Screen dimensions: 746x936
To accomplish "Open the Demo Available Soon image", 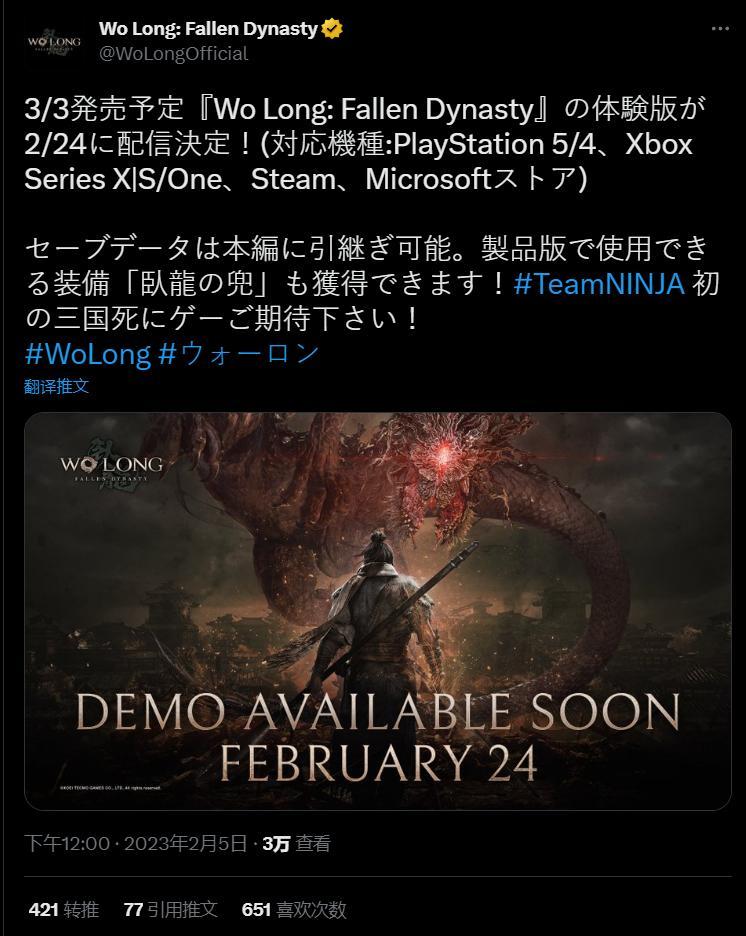I will click(x=378, y=611).
